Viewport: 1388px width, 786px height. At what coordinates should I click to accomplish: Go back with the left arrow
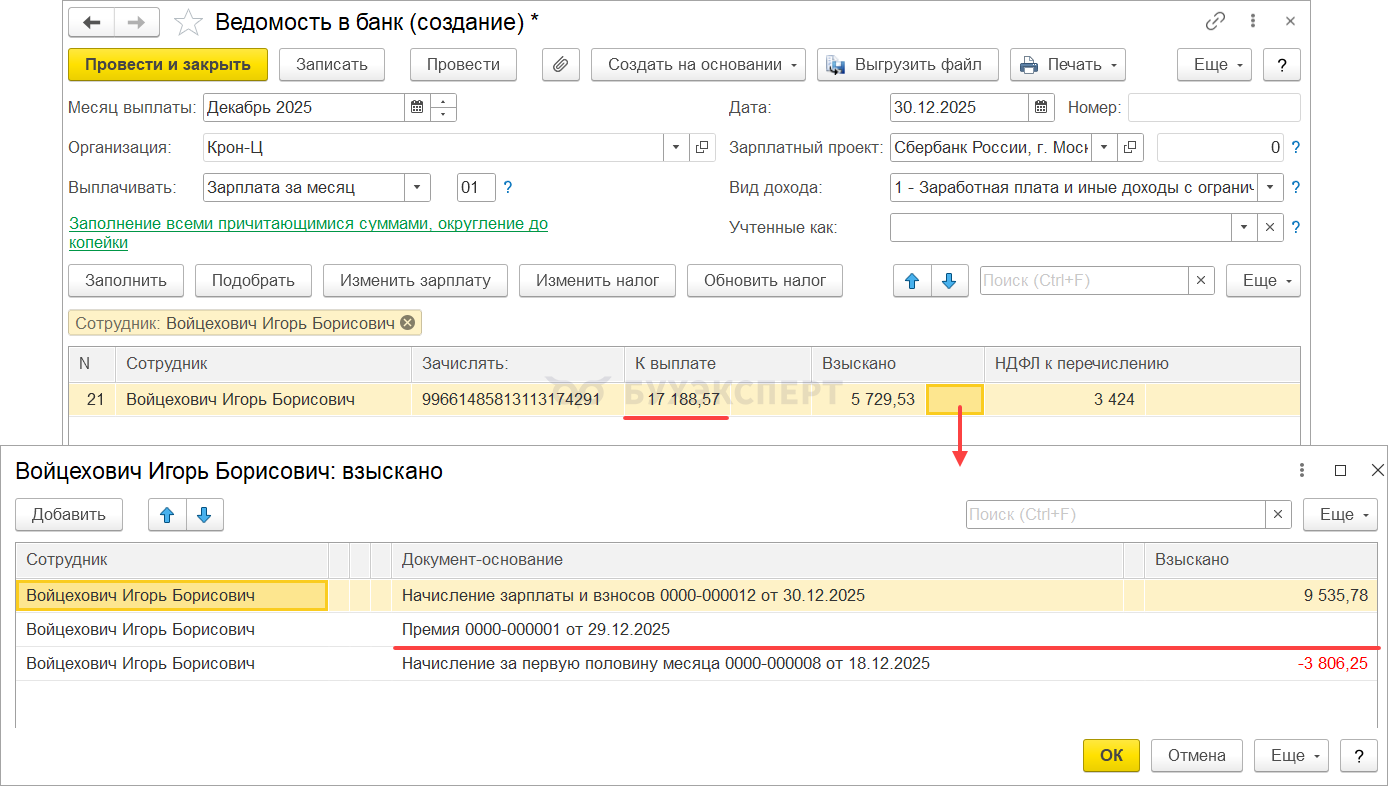click(92, 22)
